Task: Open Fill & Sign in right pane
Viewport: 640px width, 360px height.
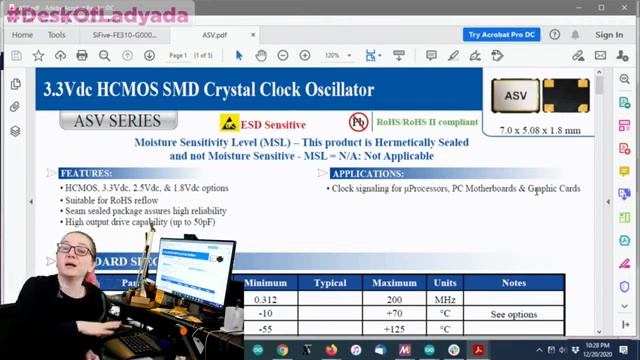Action: pyautogui.click(x=624, y=263)
